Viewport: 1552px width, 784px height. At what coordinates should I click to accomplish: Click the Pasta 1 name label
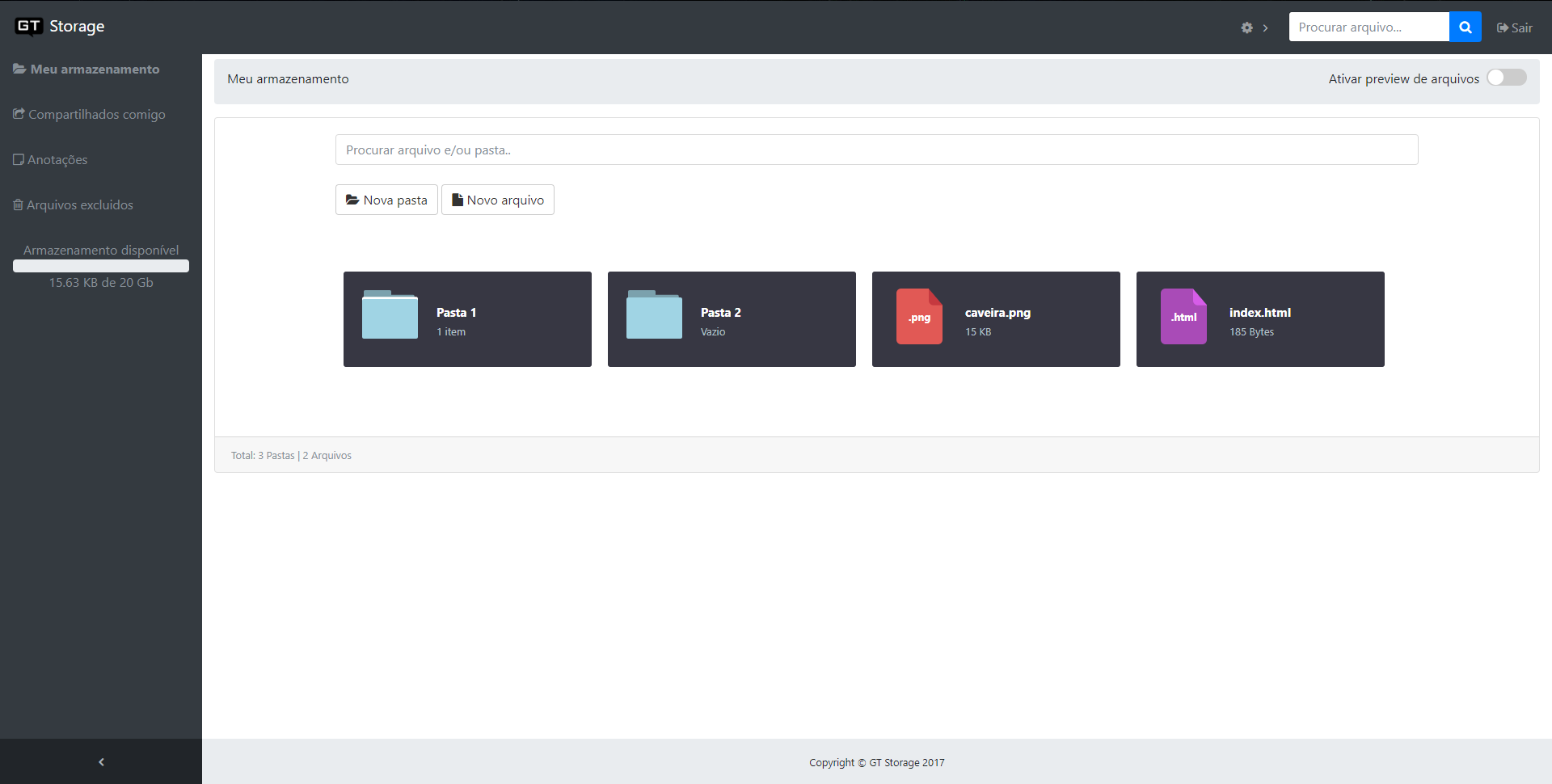coord(456,312)
